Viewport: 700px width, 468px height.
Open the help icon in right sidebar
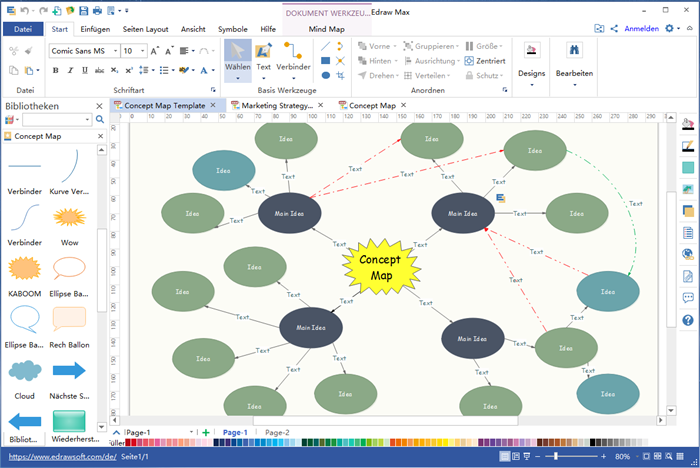[x=688, y=320]
